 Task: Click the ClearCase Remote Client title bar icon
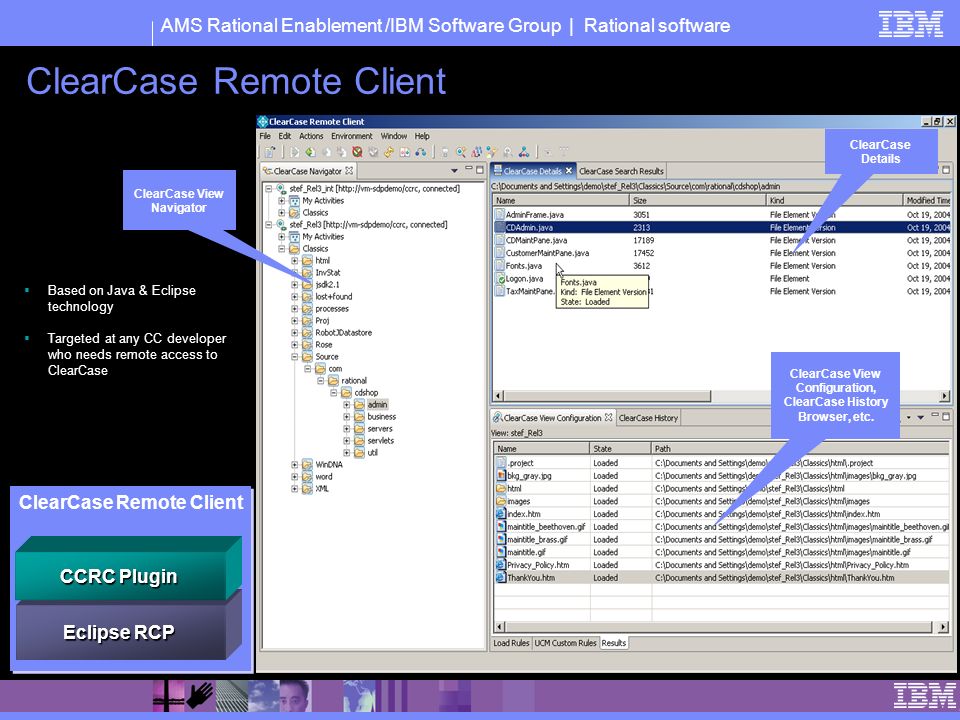(263, 121)
